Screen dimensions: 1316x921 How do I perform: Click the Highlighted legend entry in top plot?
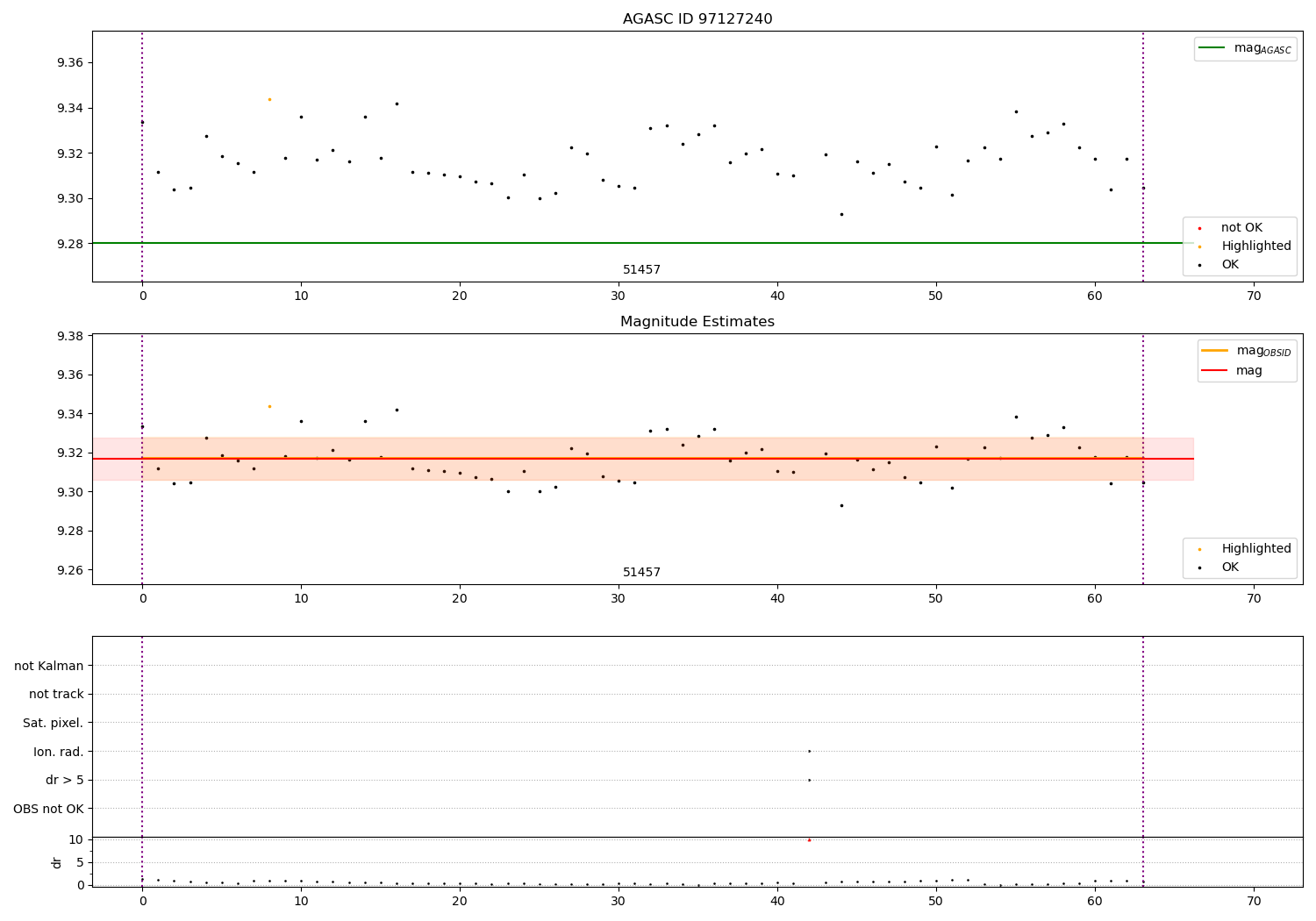click(x=1245, y=246)
